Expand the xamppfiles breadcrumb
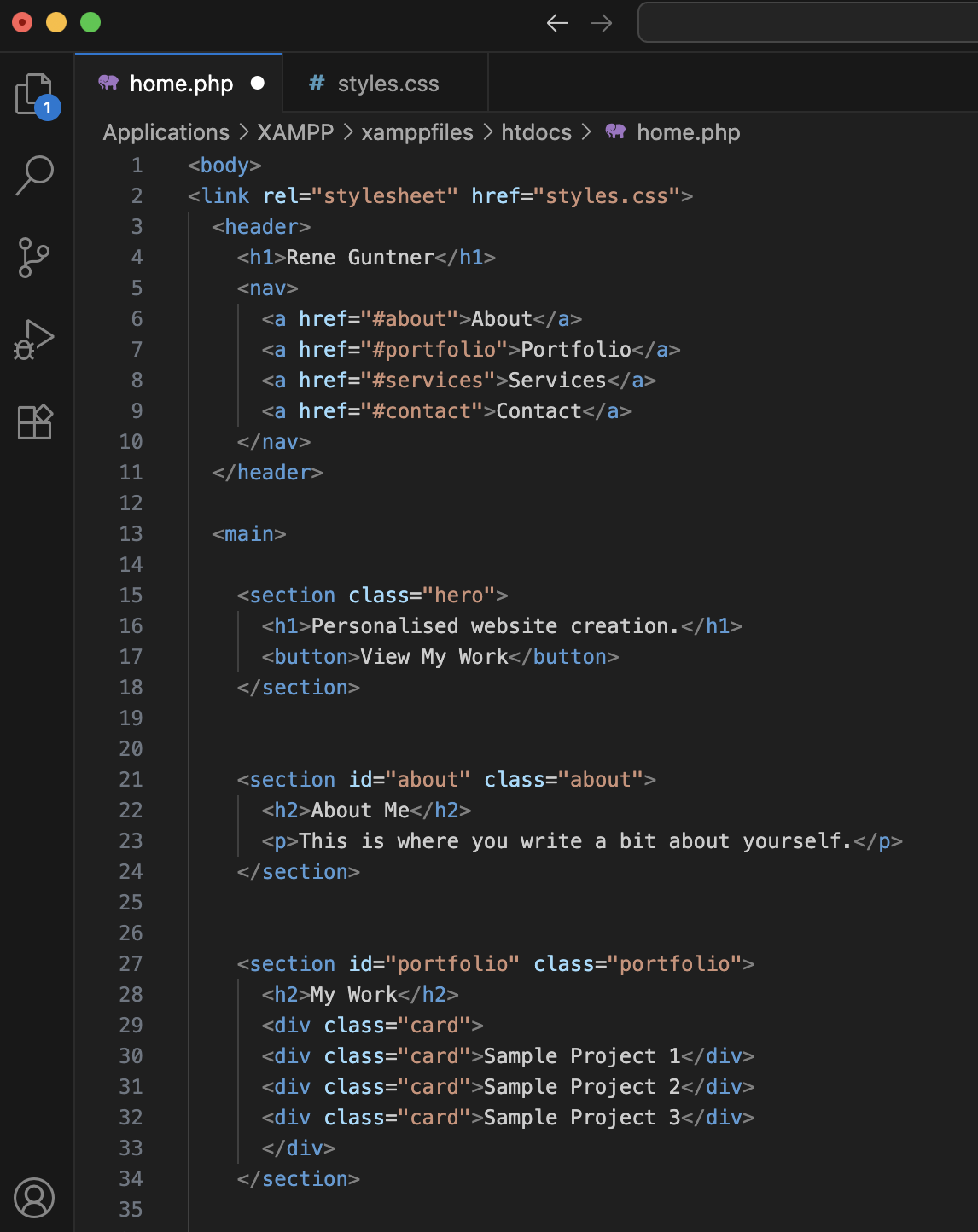 (417, 132)
